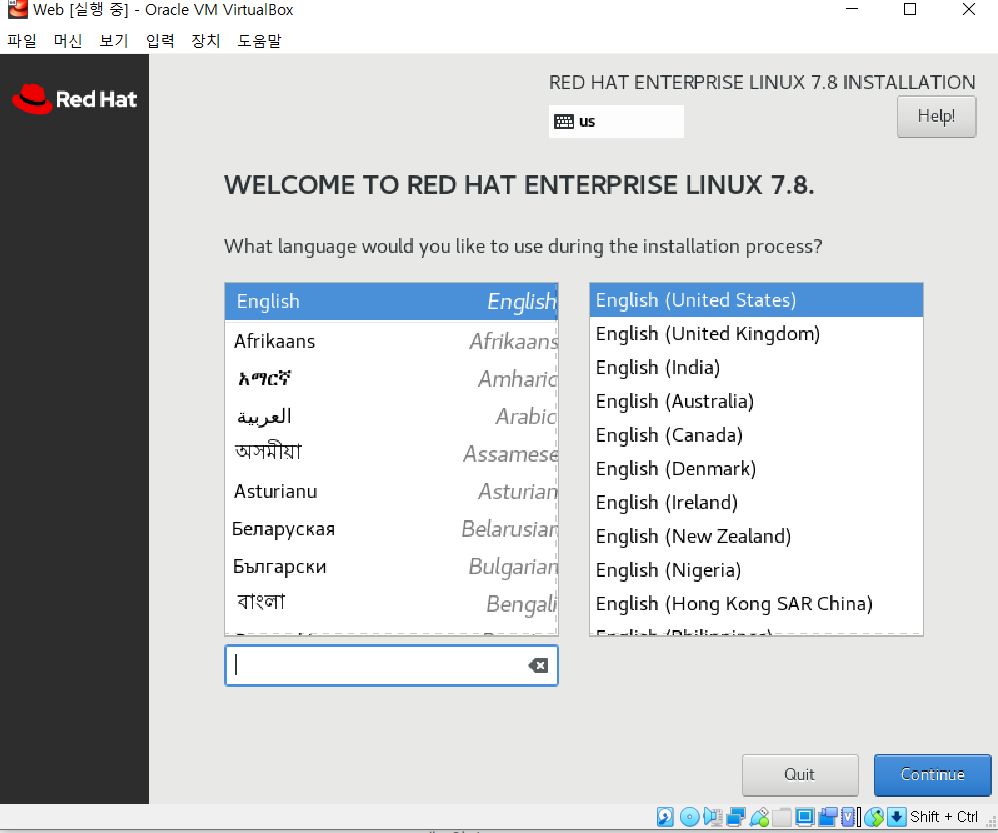Click the USB devices status icon
This screenshot has height=833, width=998.
click(759, 816)
